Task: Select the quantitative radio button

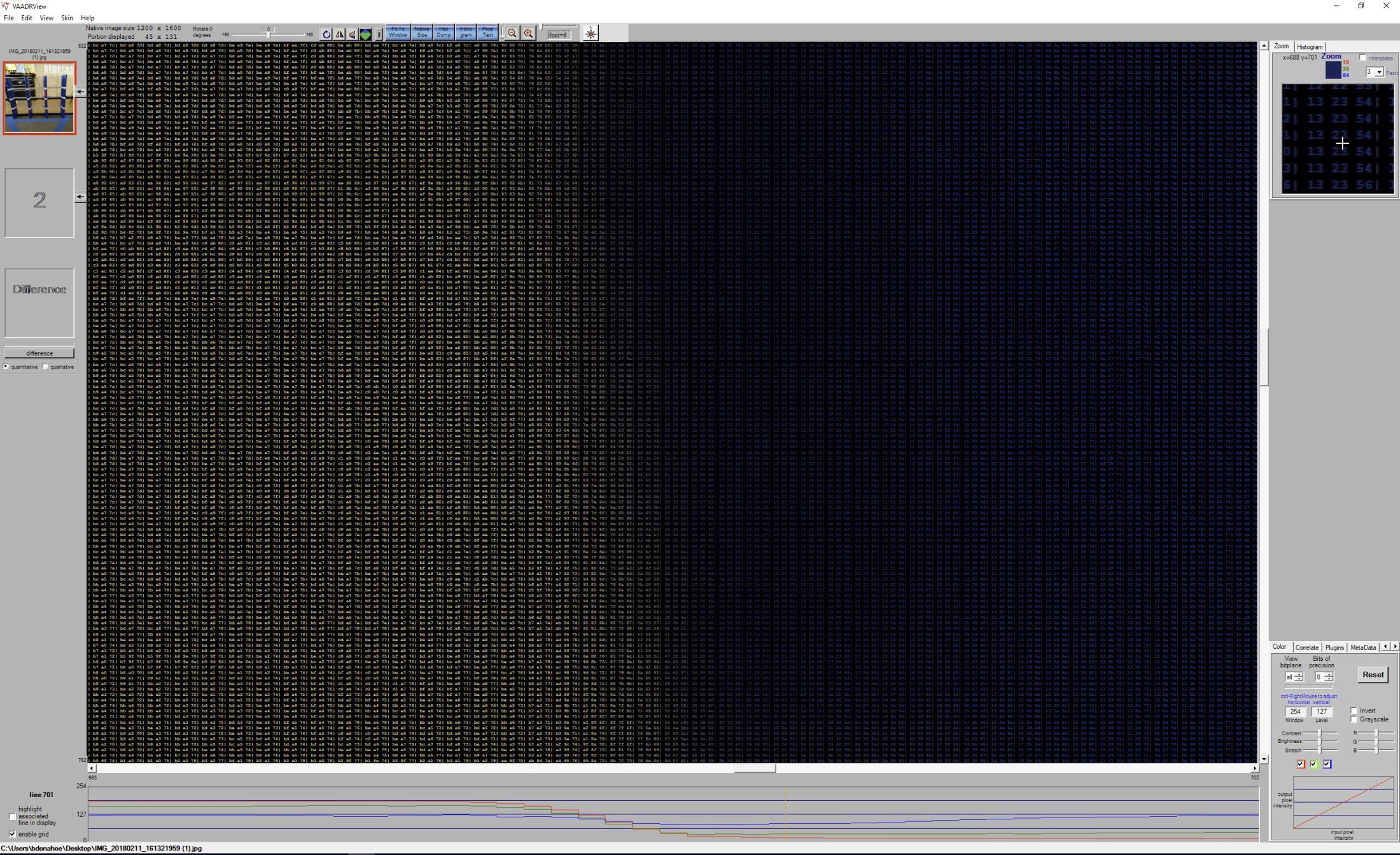Action: point(6,367)
